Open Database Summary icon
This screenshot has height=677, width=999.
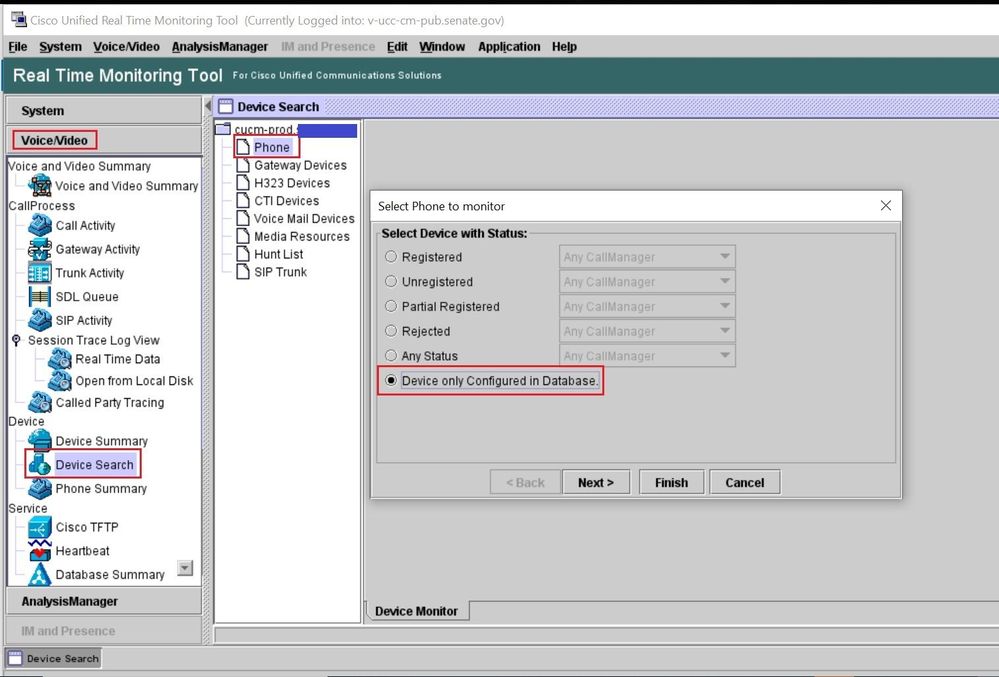pos(40,574)
